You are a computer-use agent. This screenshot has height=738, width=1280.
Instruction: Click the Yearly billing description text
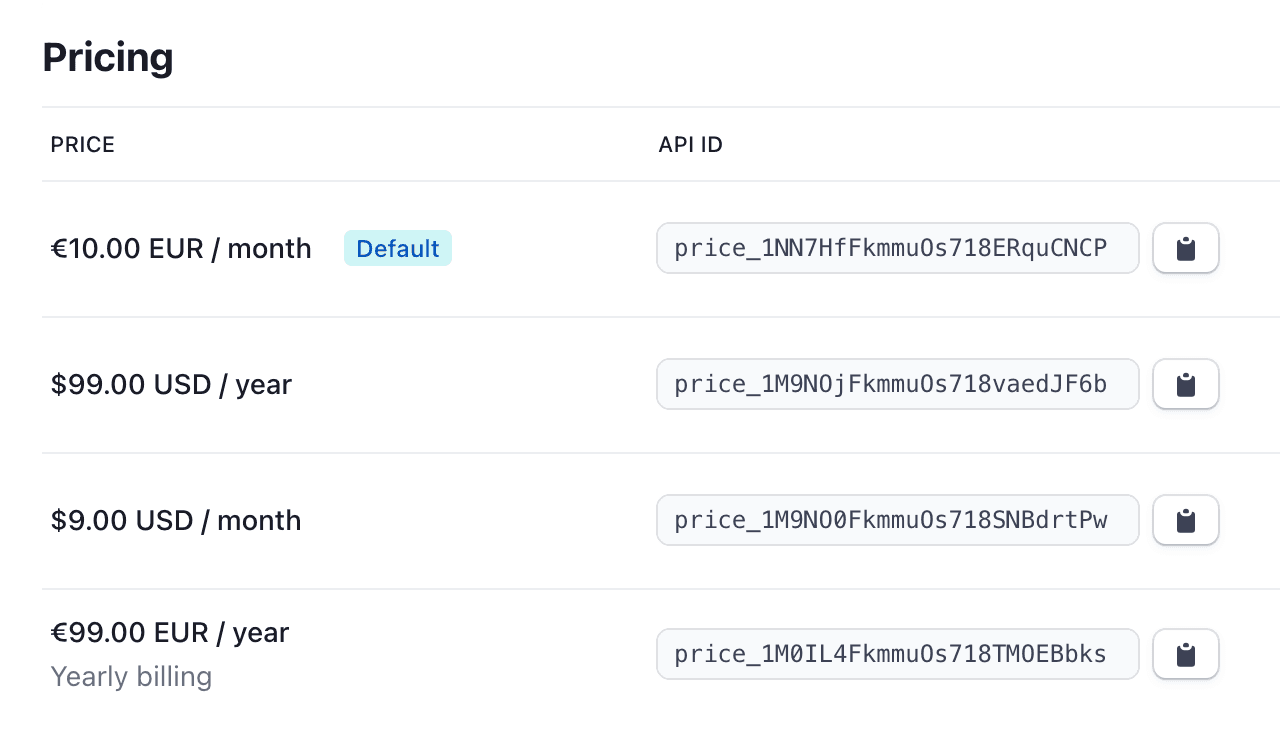[131, 677]
